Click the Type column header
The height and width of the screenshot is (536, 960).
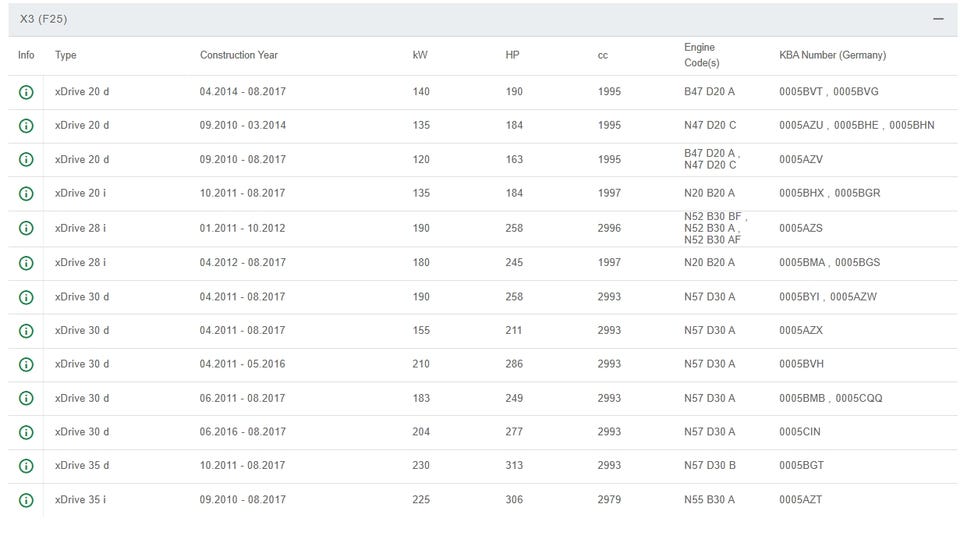(66, 55)
